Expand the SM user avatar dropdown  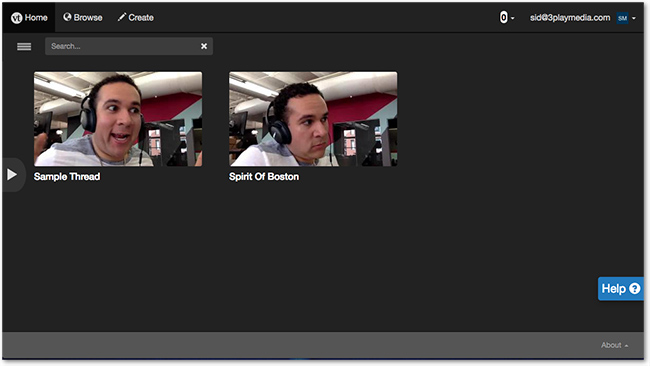[626, 18]
